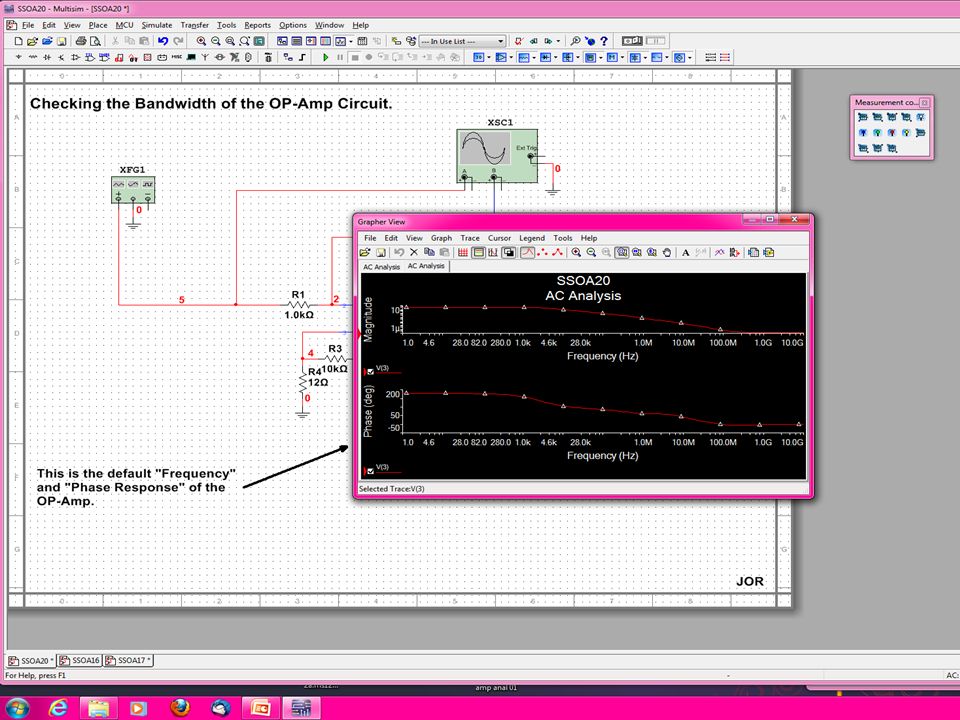
Task: Open the Trace menu in Grapher View
Action: 470,238
